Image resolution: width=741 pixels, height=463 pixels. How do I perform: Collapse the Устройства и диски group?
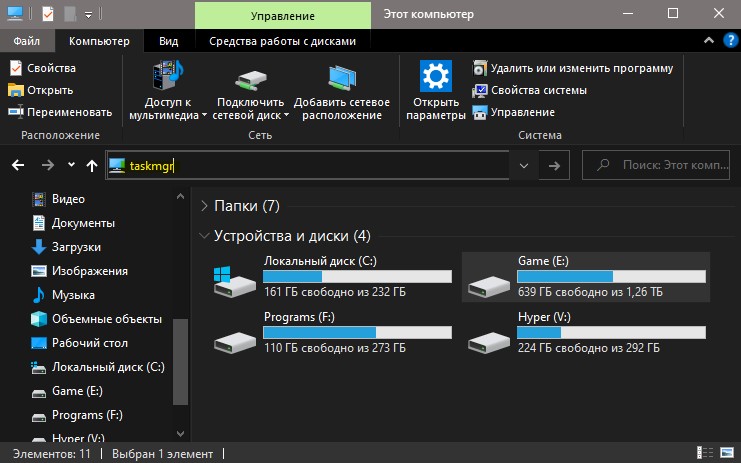click(x=204, y=235)
